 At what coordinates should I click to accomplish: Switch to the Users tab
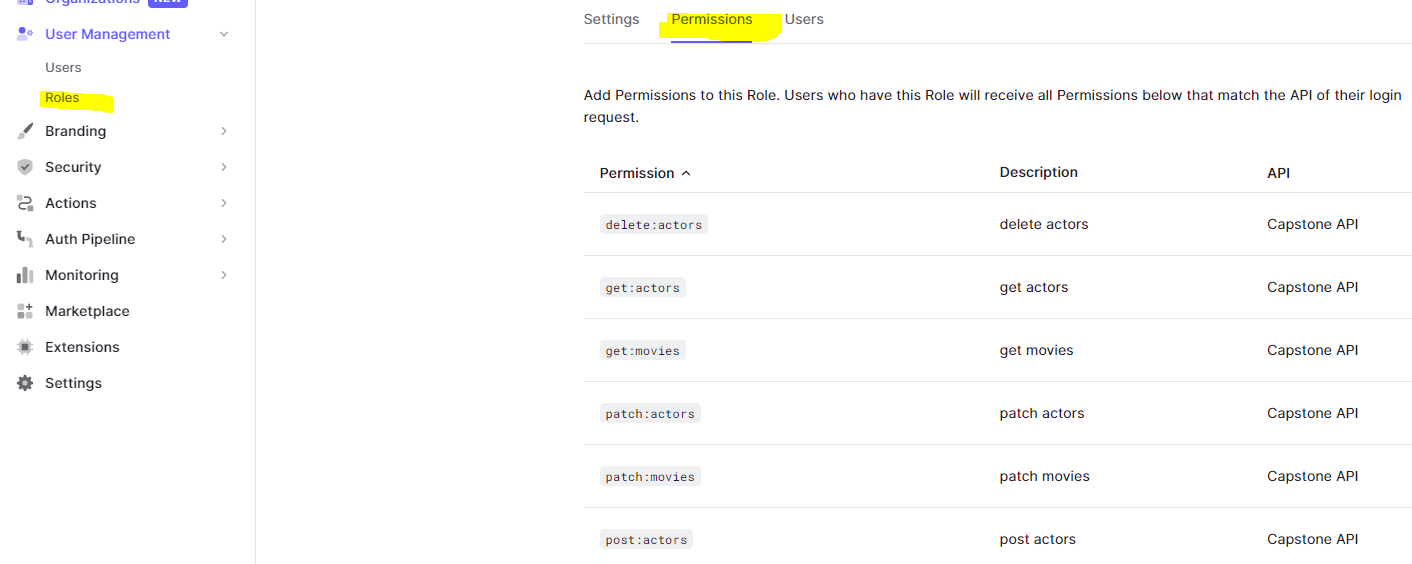[x=804, y=20]
